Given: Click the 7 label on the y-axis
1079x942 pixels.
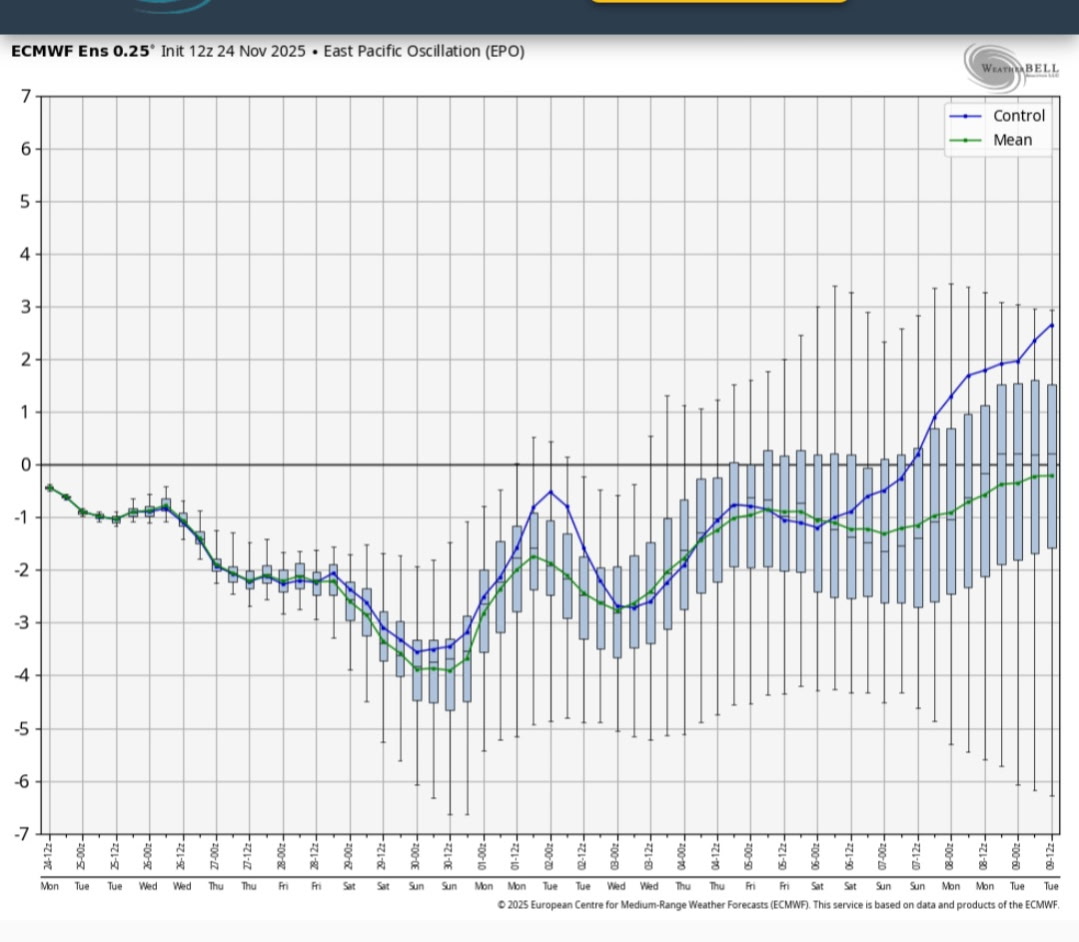Looking at the screenshot, I should click(x=27, y=97).
